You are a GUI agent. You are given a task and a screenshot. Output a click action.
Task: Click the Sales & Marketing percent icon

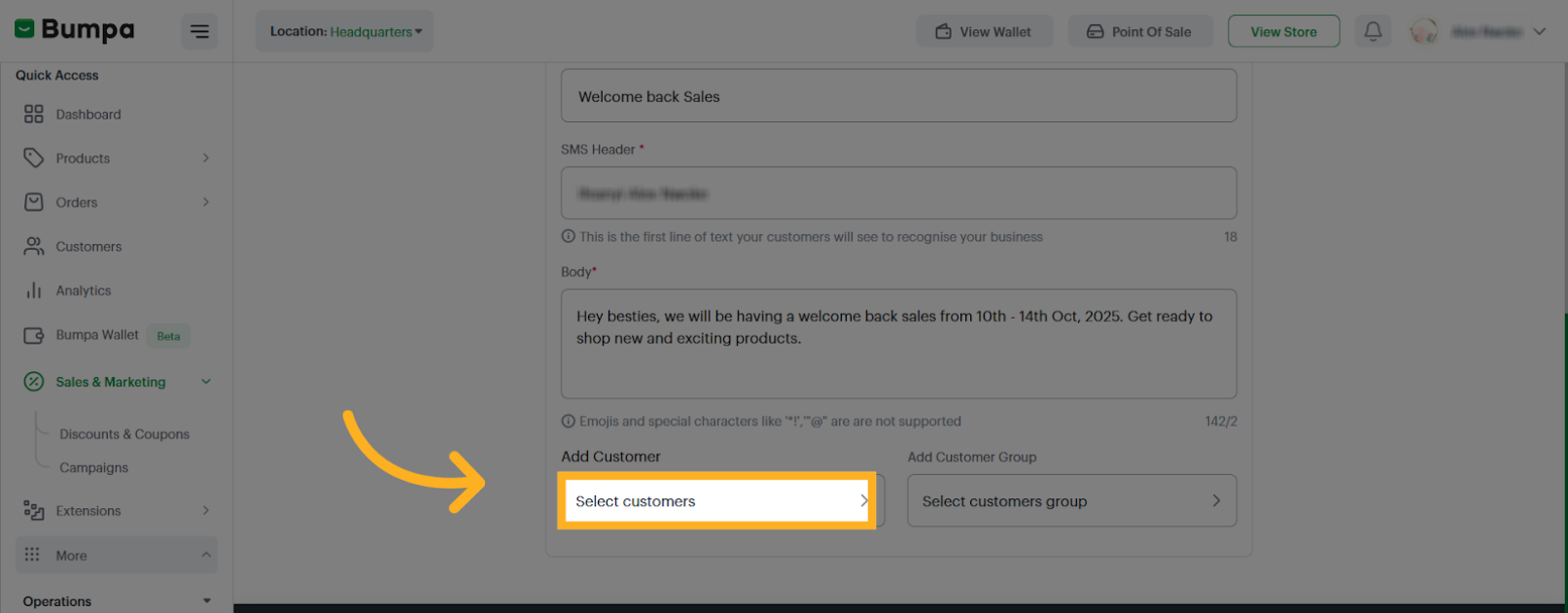coord(34,382)
